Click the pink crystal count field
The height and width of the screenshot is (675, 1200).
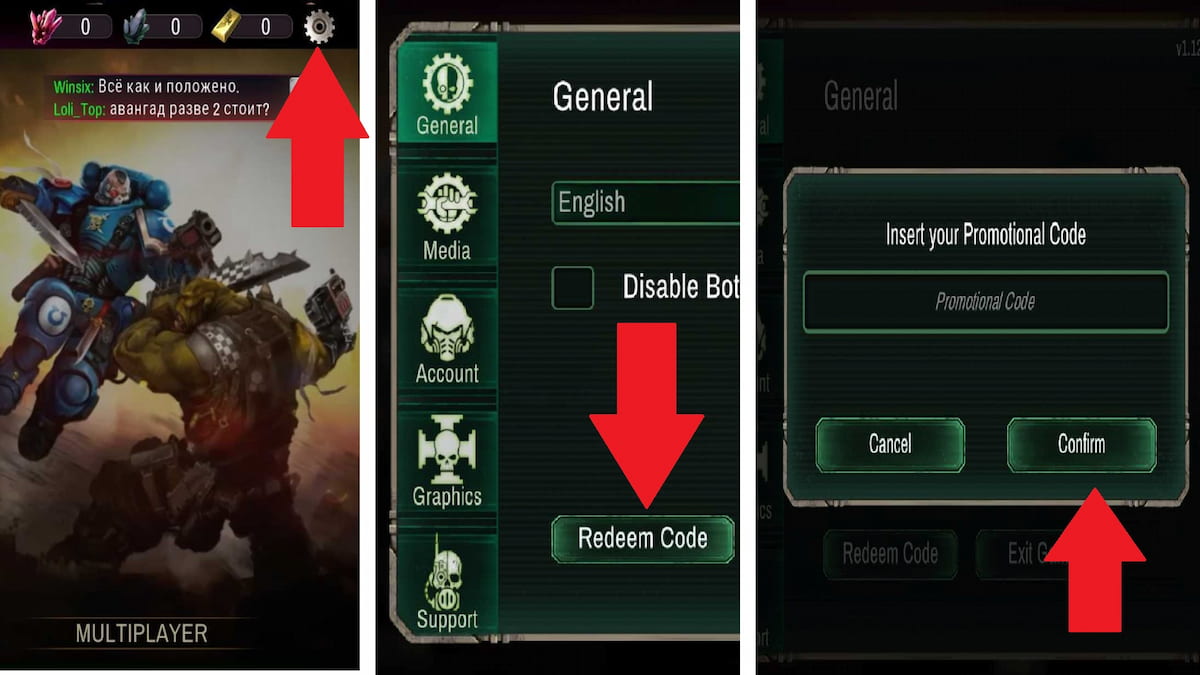pyautogui.click(x=84, y=27)
